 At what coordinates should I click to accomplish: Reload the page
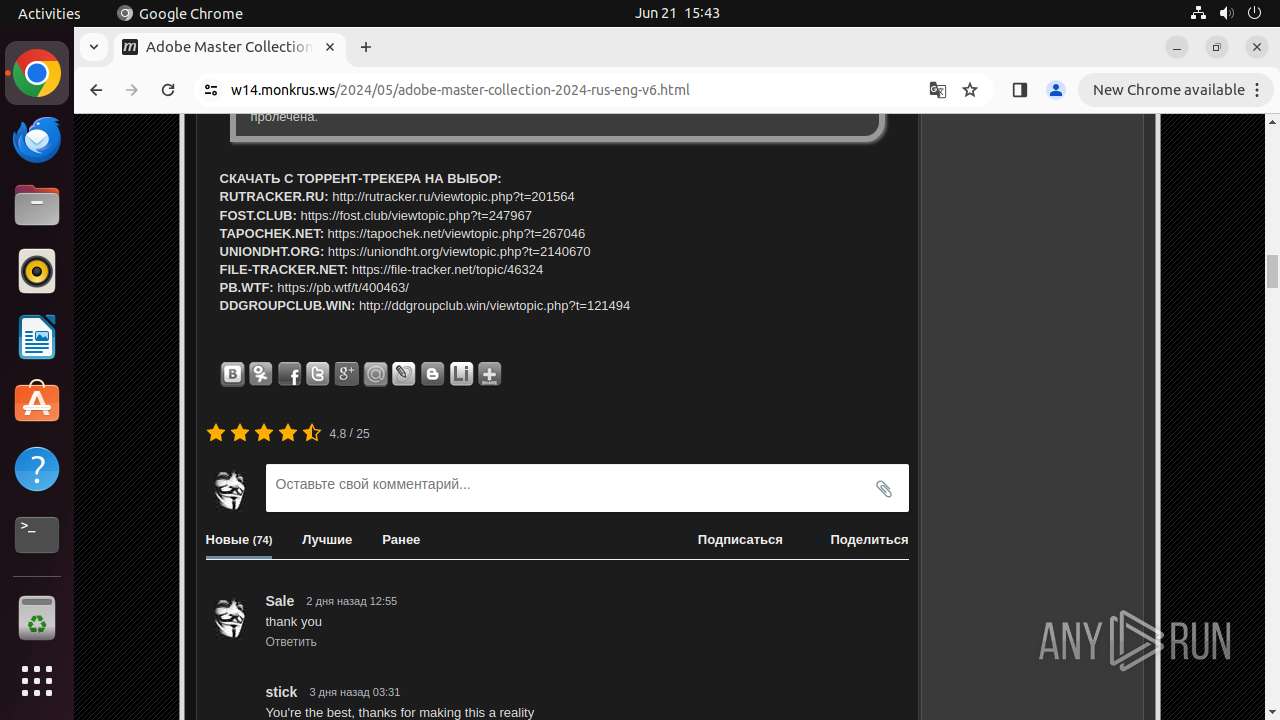tap(168, 90)
